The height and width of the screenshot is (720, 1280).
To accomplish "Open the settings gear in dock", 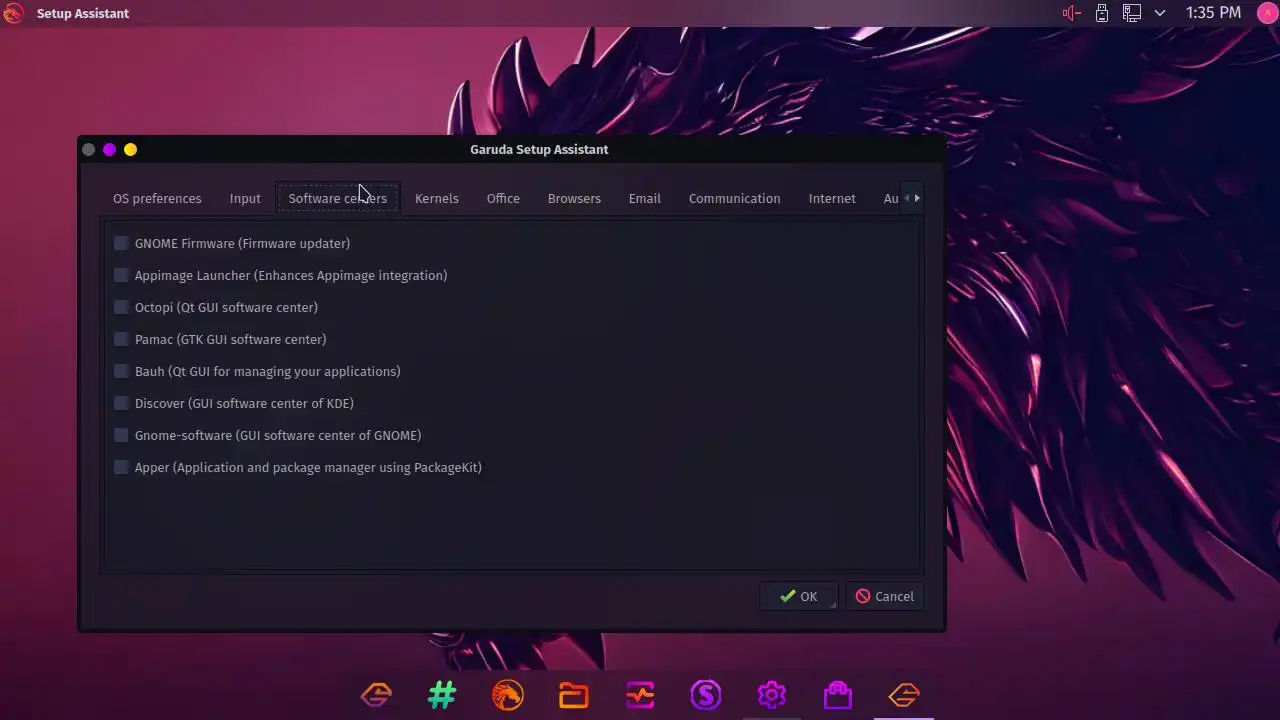I will click(x=772, y=694).
